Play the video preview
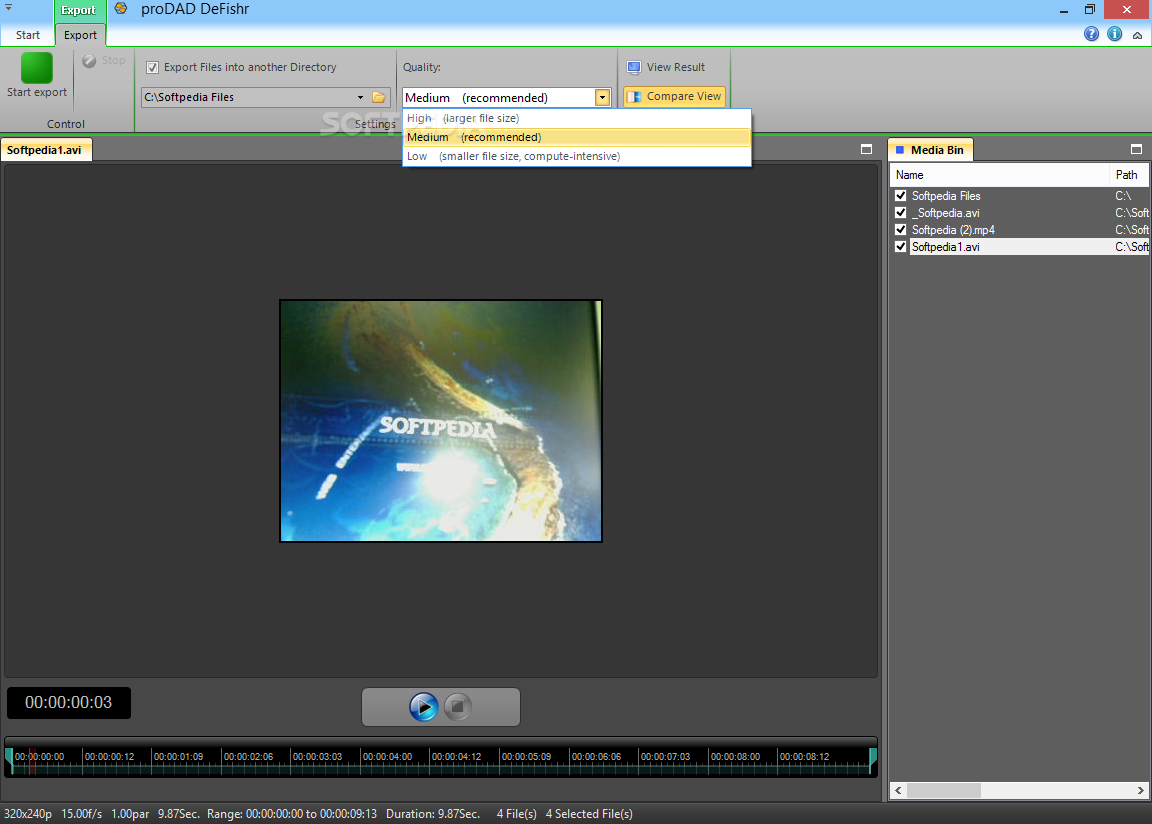The height and width of the screenshot is (824, 1152). coord(423,707)
